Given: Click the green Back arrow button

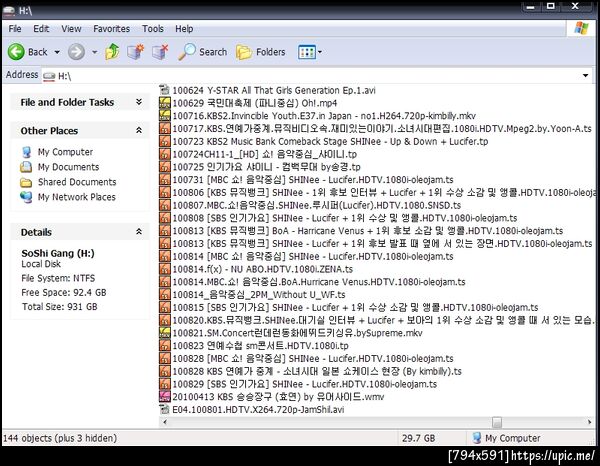Looking at the screenshot, I should [16, 52].
